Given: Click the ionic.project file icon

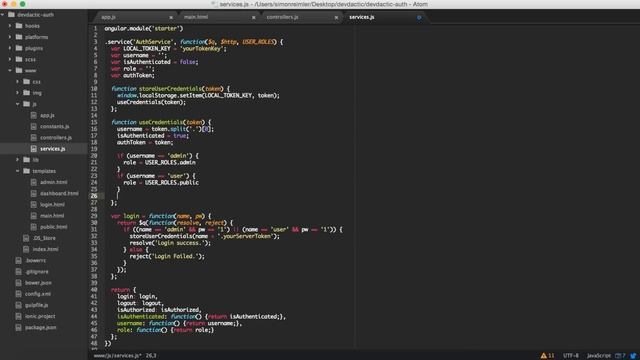Looking at the screenshot, I should tap(18, 316).
